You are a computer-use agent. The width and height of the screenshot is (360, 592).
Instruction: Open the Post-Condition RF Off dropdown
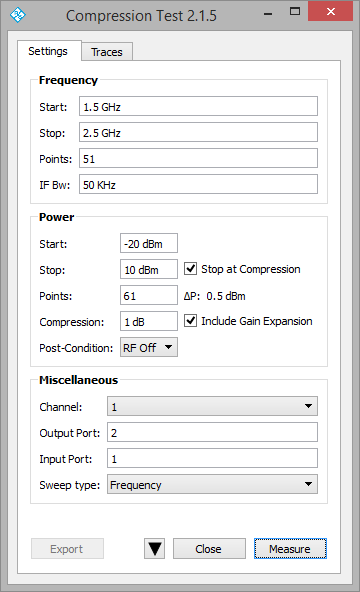[149, 347]
